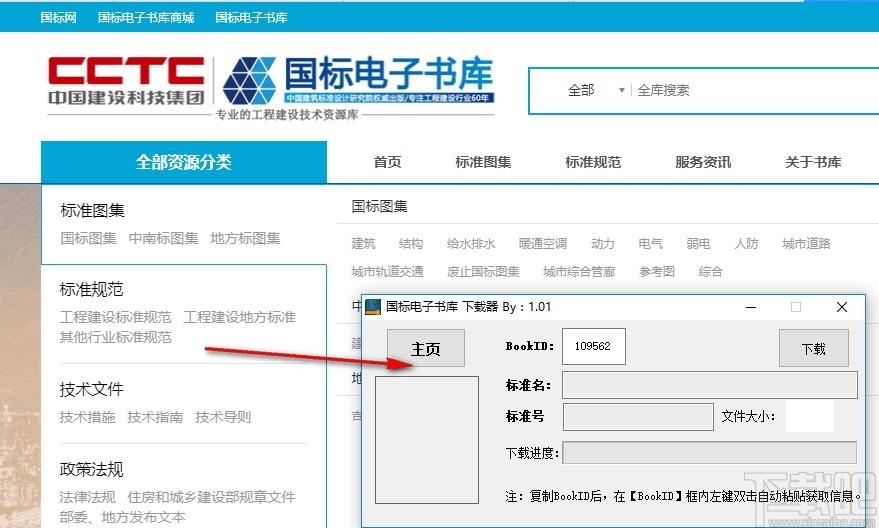Click the BookID input field
Screen dimensions: 879x528
pos(594,346)
